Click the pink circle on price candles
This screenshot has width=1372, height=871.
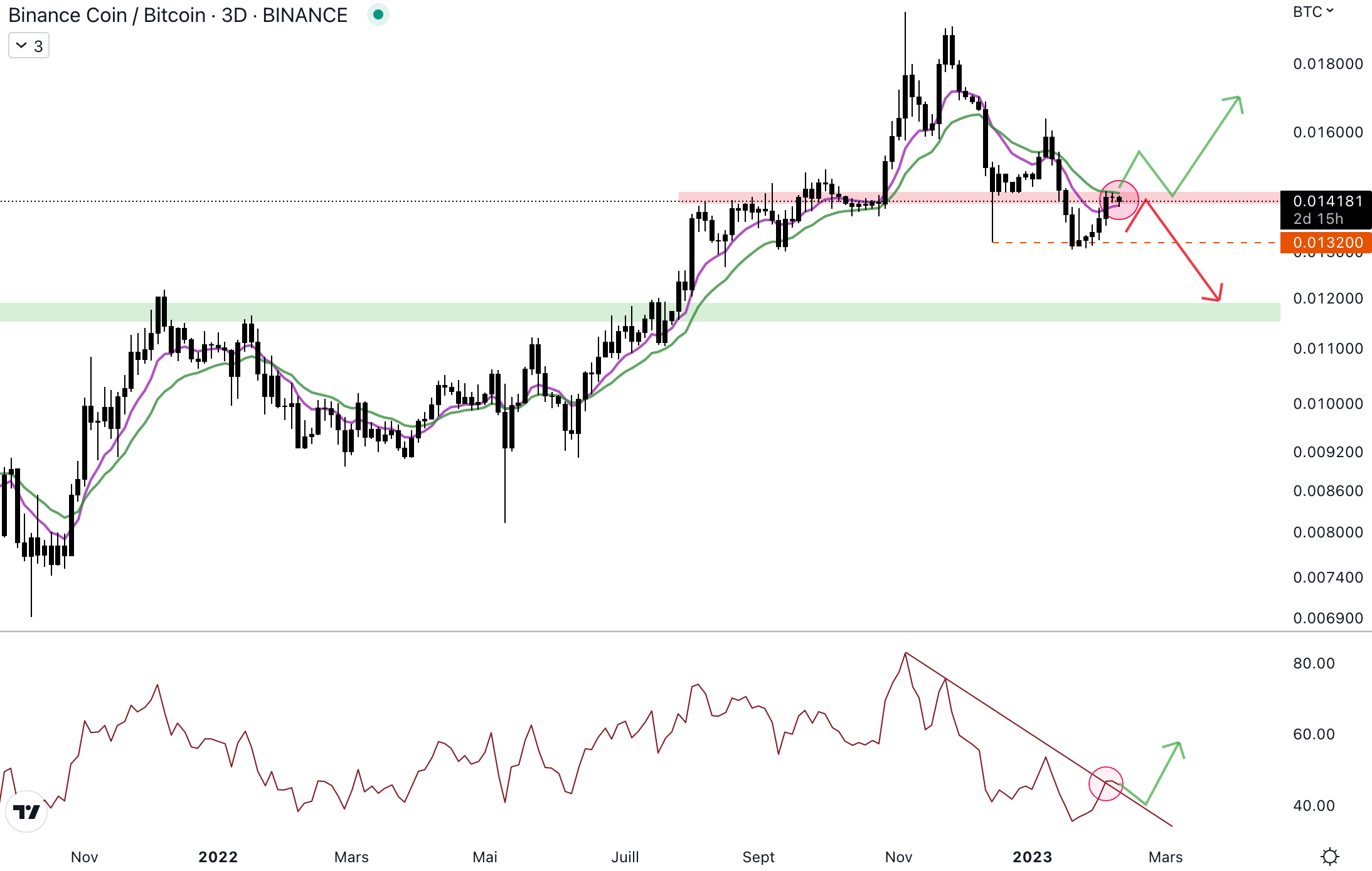[1119, 200]
